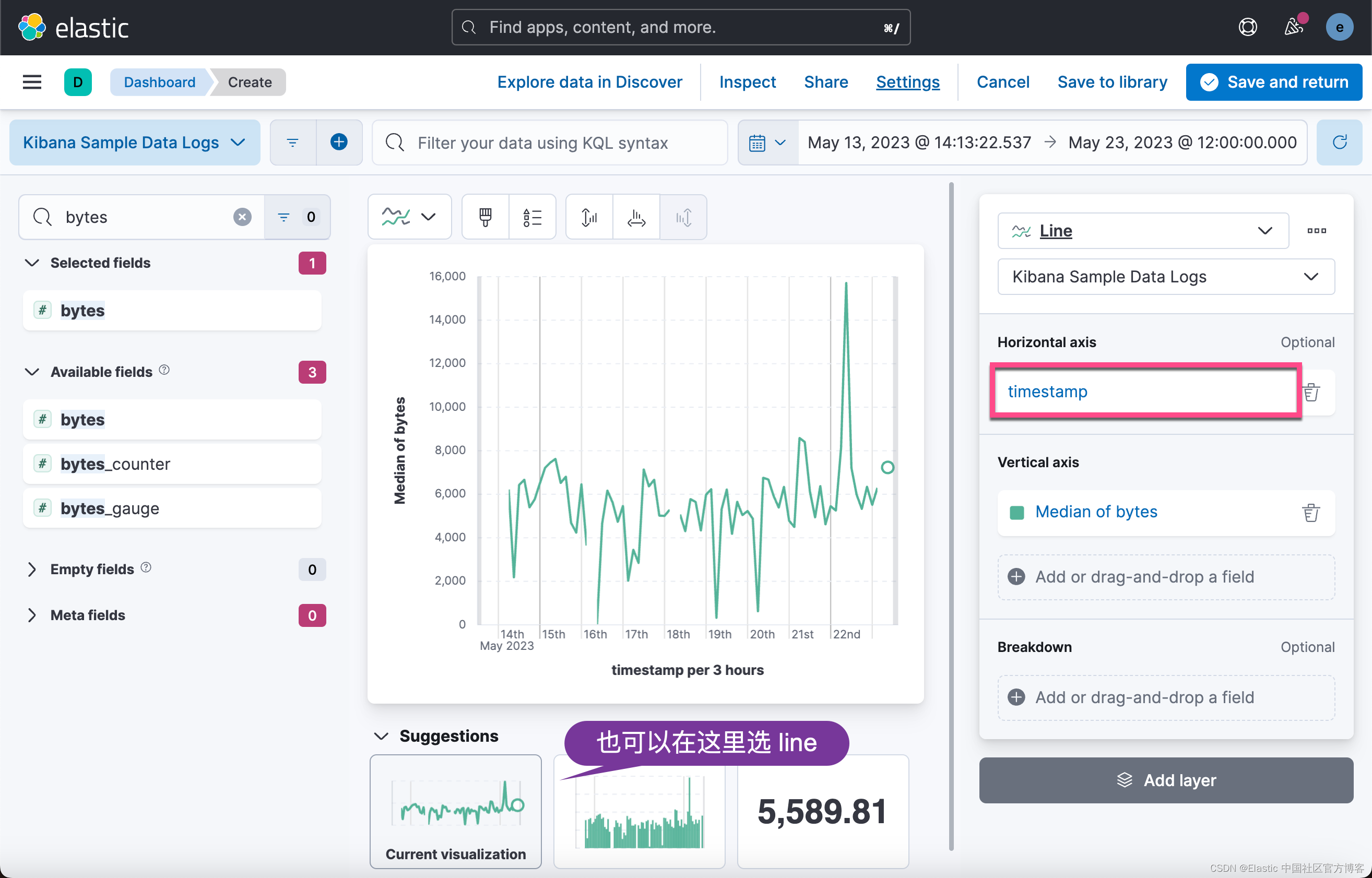Open the help menu lifebuoy icon

(x=1248, y=27)
